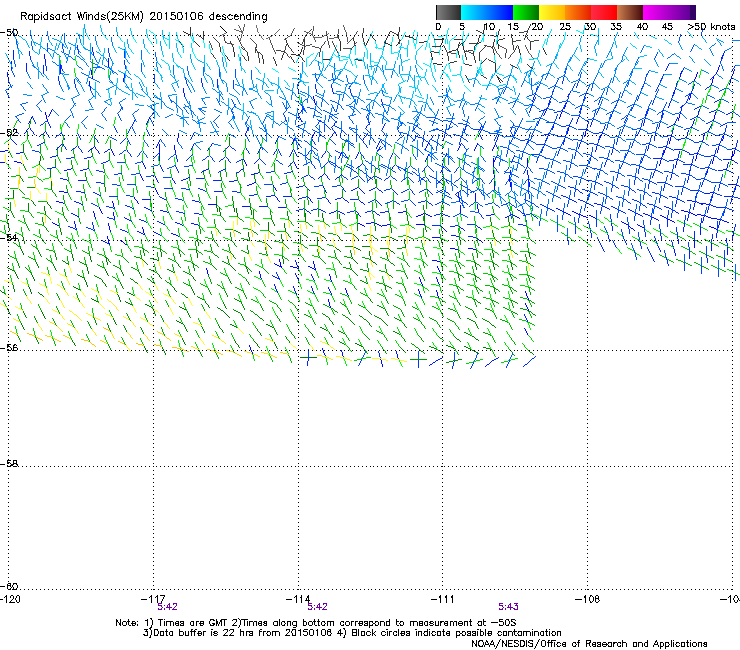Click the 5:42 time beneath longitude -114

(x=317, y=607)
